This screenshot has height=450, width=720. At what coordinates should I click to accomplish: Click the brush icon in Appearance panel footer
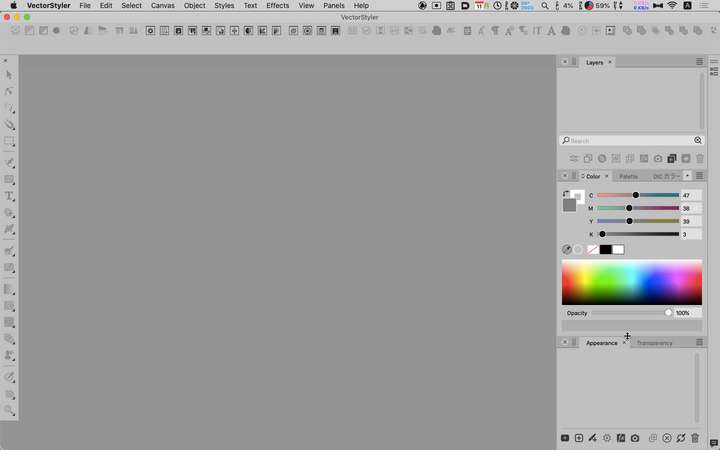coord(593,438)
